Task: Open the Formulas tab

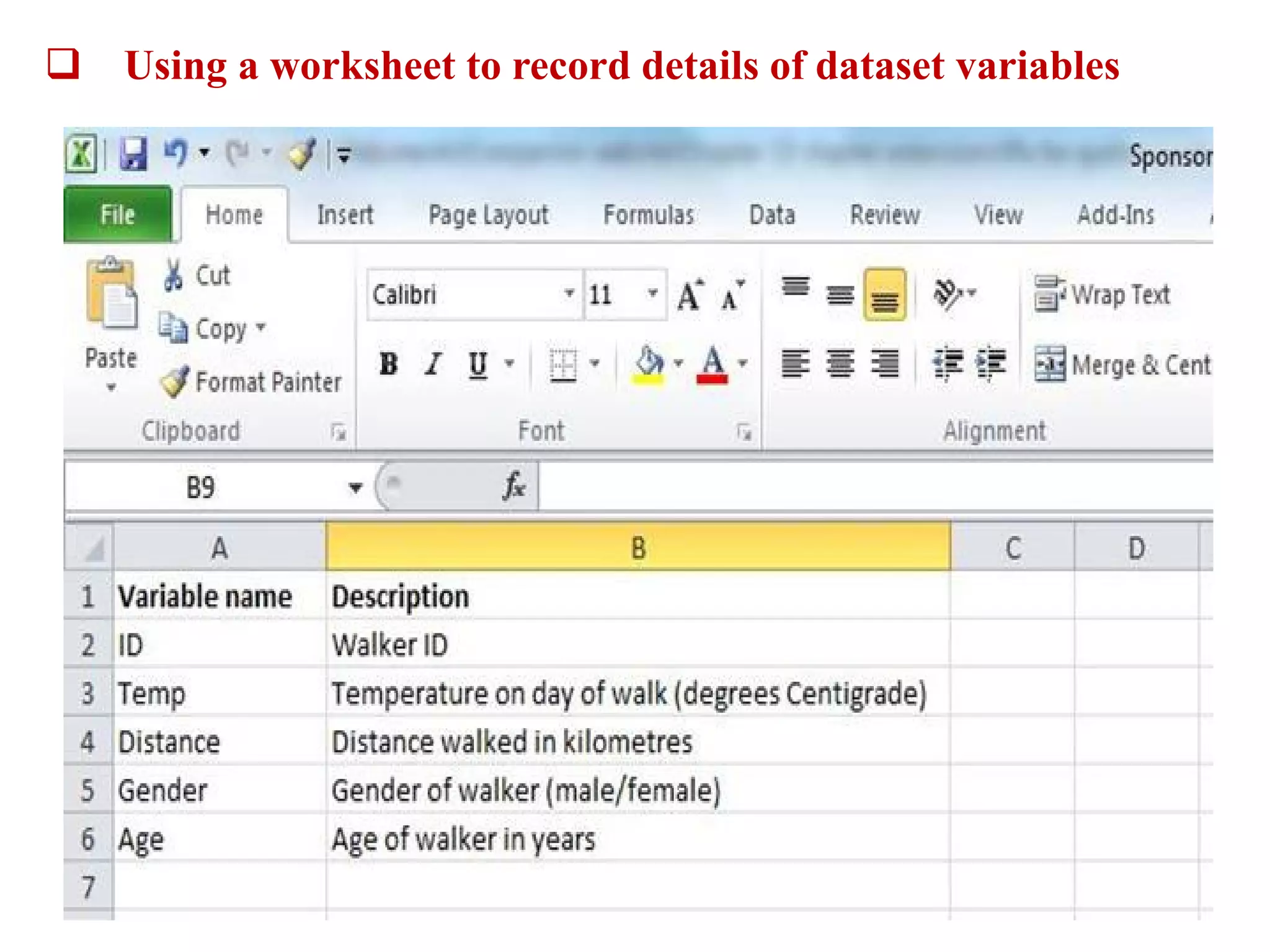Action: pos(649,215)
